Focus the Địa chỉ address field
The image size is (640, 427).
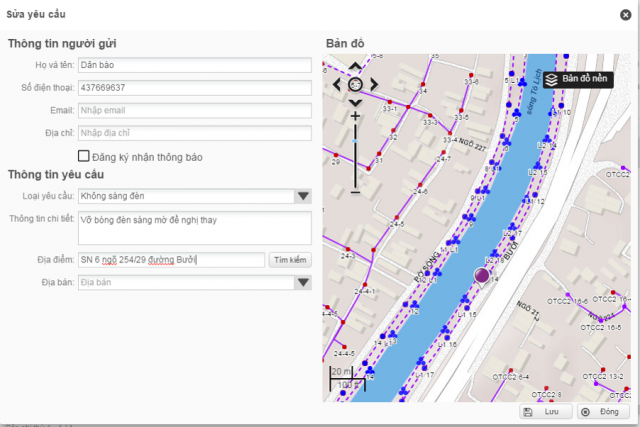coord(195,132)
